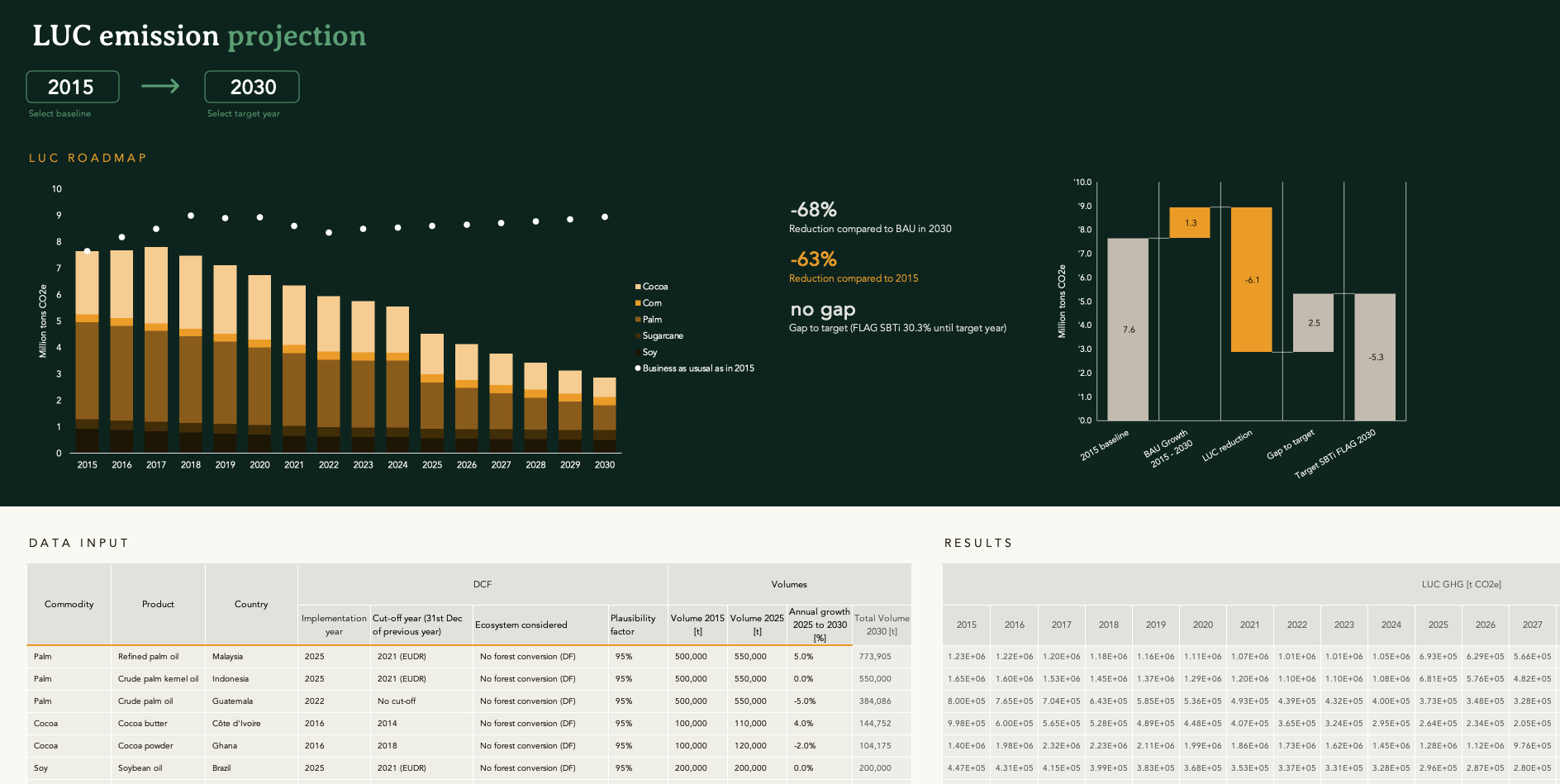Toggle the Soy series via its legend entry

(649, 352)
